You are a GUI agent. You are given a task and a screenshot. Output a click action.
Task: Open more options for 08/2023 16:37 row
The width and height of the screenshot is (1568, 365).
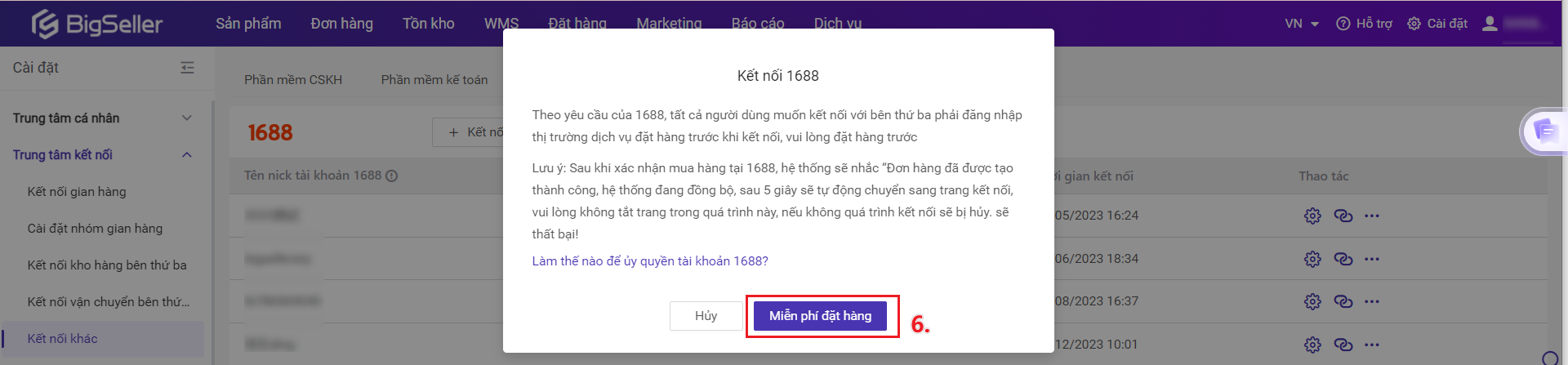click(1371, 301)
